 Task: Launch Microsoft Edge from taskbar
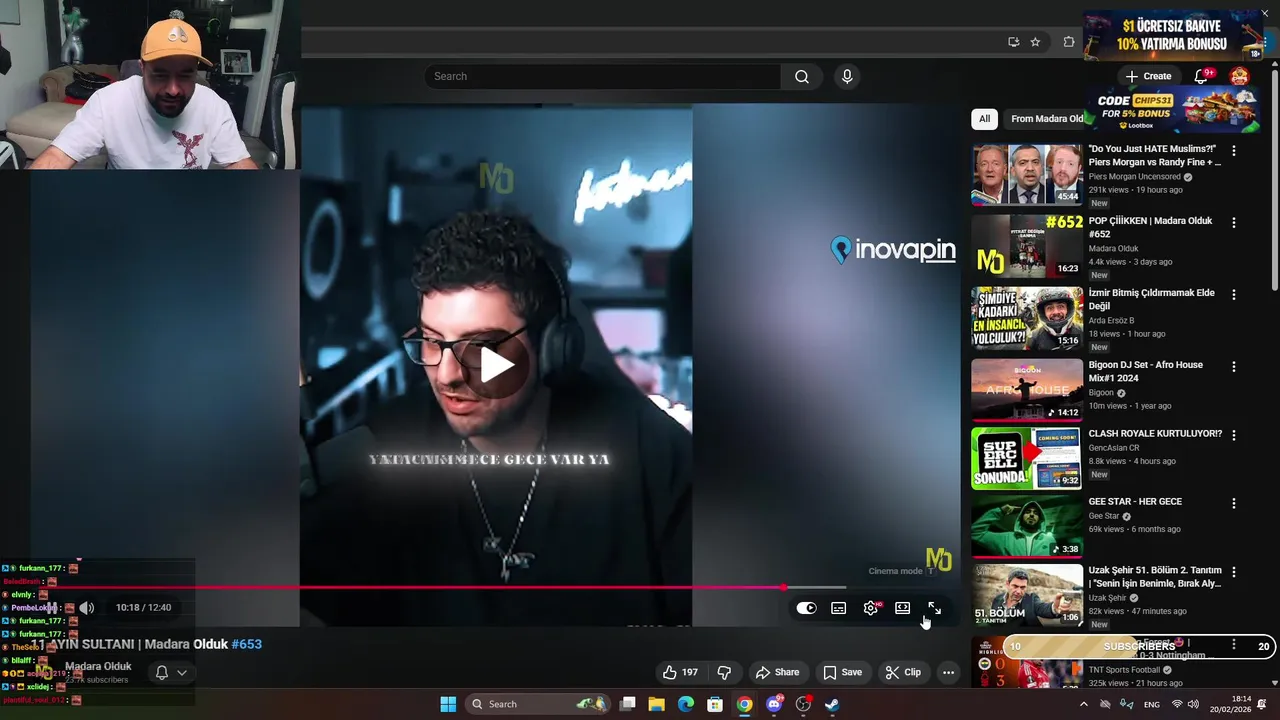point(686,704)
